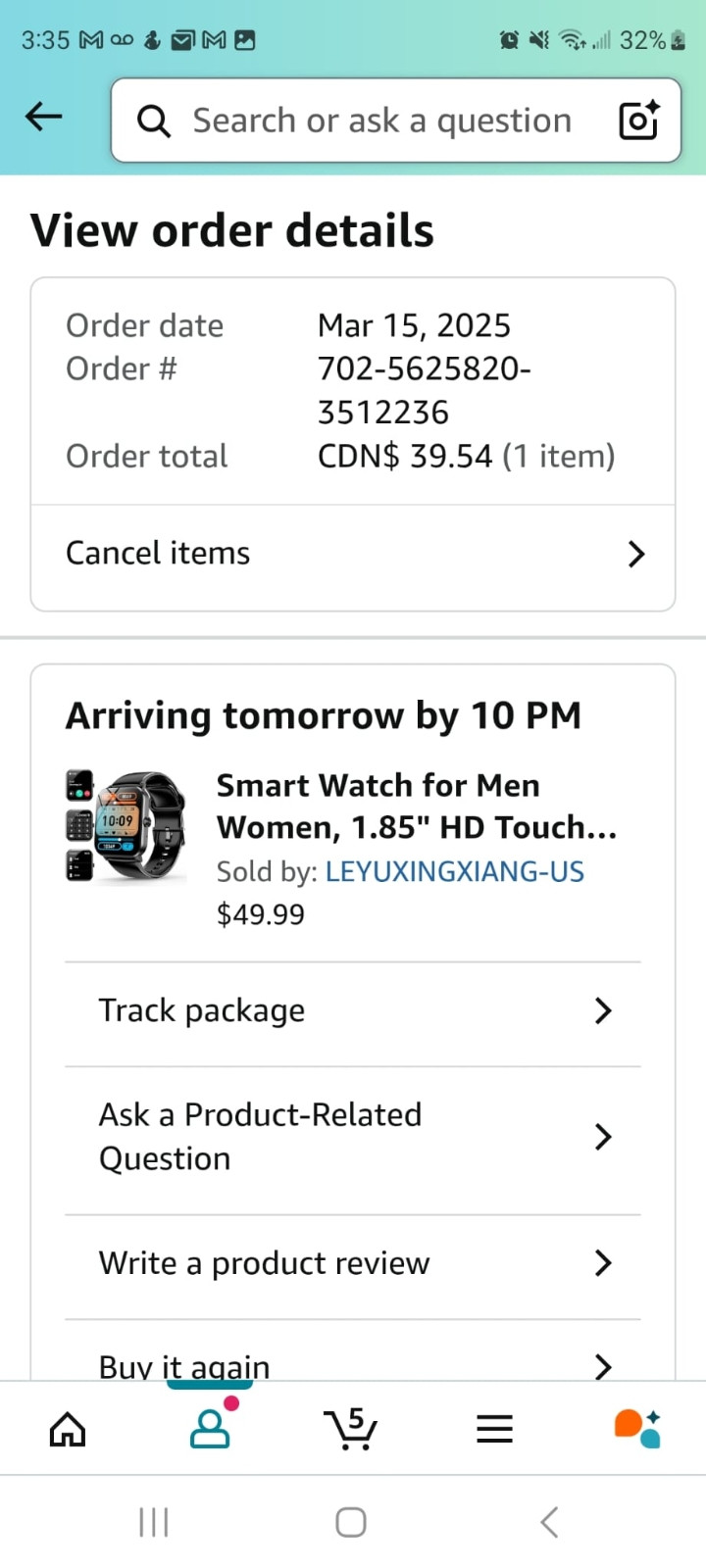Open the account profile tab
Image resolution: width=706 pixels, height=1568 pixels.
click(x=210, y=1429)
